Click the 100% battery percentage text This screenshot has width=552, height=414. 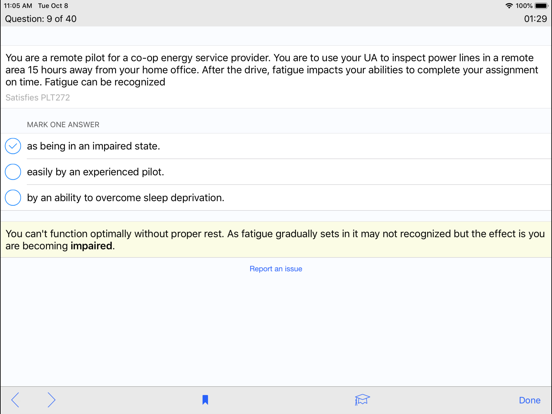524,6
